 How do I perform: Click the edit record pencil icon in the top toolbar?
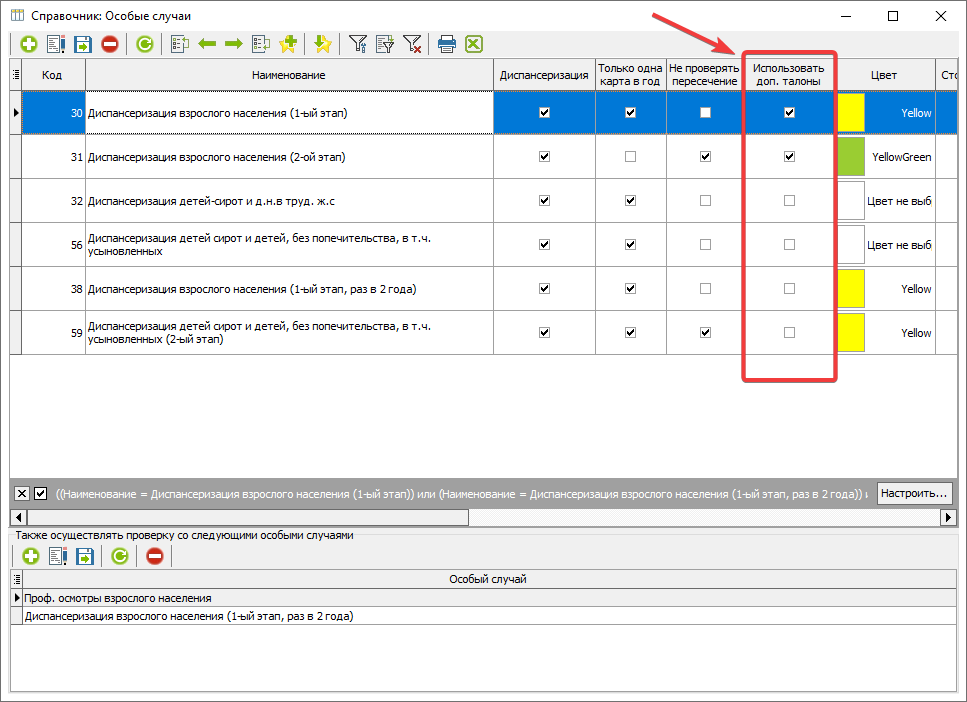pos(56,44)
